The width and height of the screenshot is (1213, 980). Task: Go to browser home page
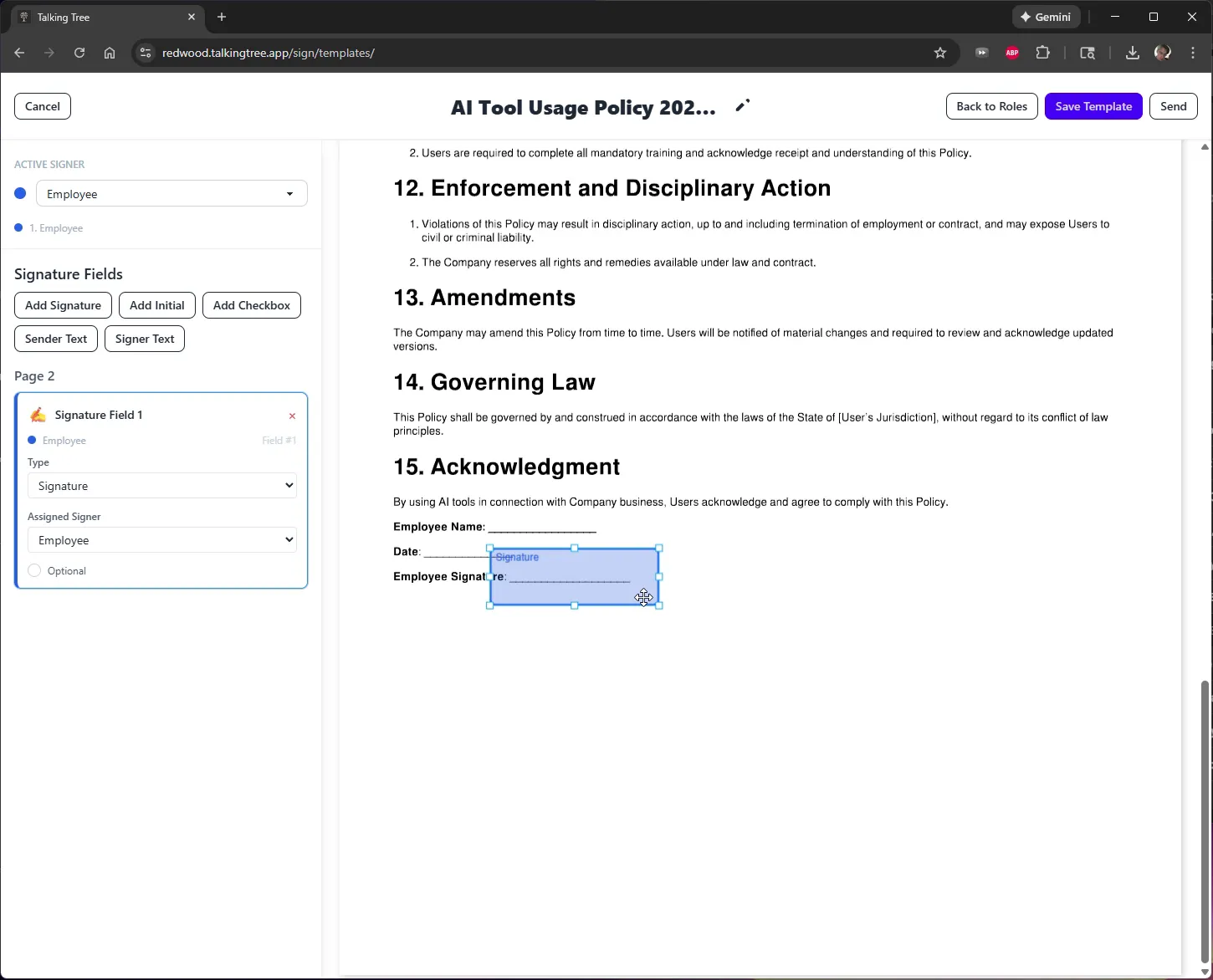pos(110,53)
